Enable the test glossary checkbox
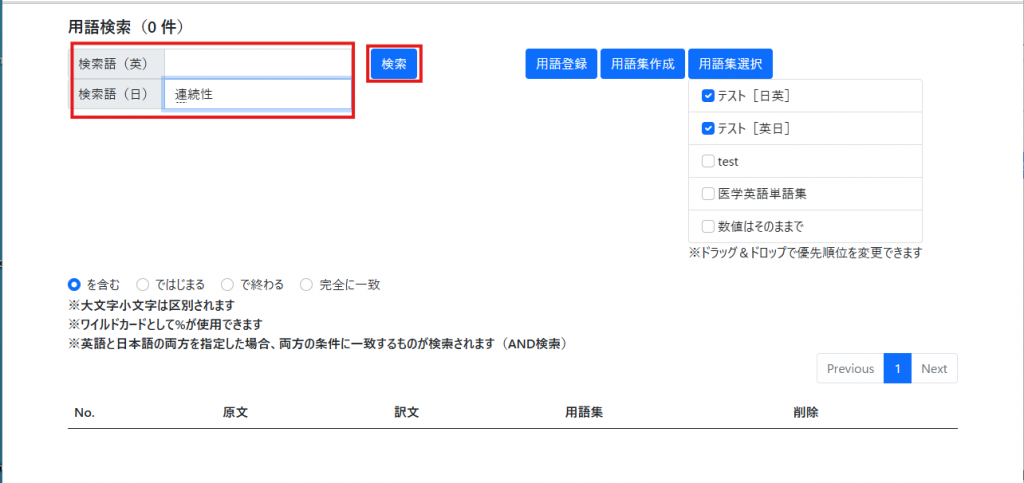Viewport: 1024px width, 483px height. 708,161
